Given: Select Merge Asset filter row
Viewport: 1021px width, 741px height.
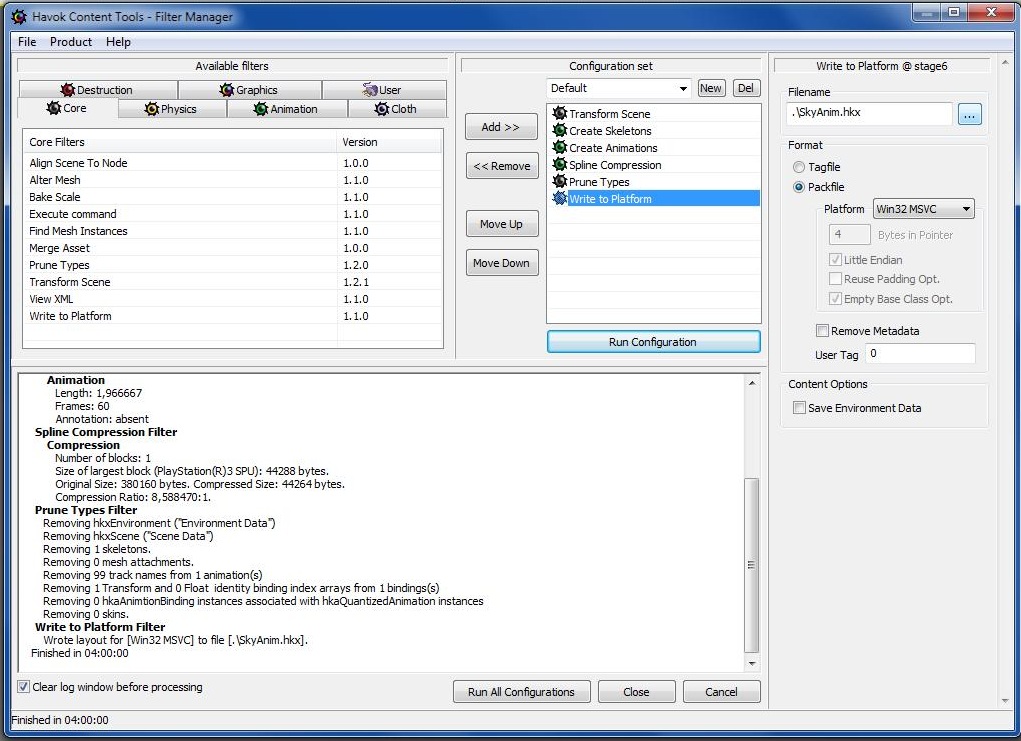Looking at the screenshot, I should coord(232,248).
